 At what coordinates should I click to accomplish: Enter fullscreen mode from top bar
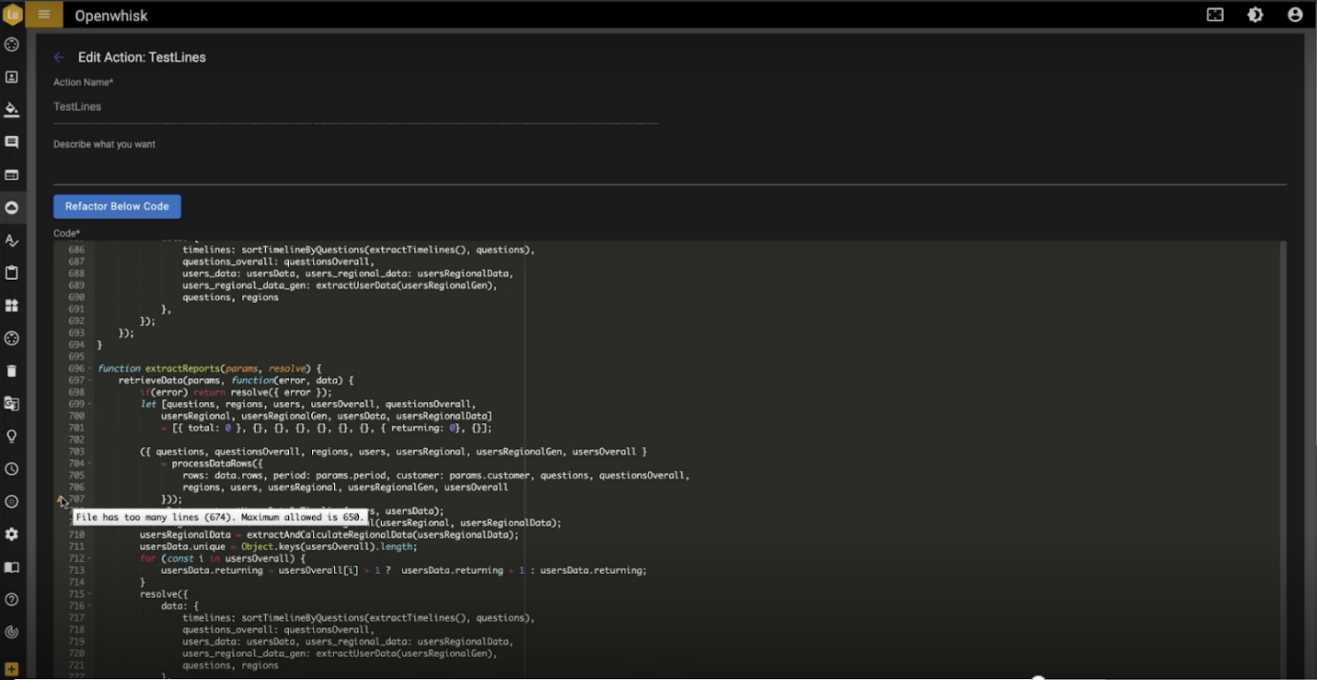1215,15
